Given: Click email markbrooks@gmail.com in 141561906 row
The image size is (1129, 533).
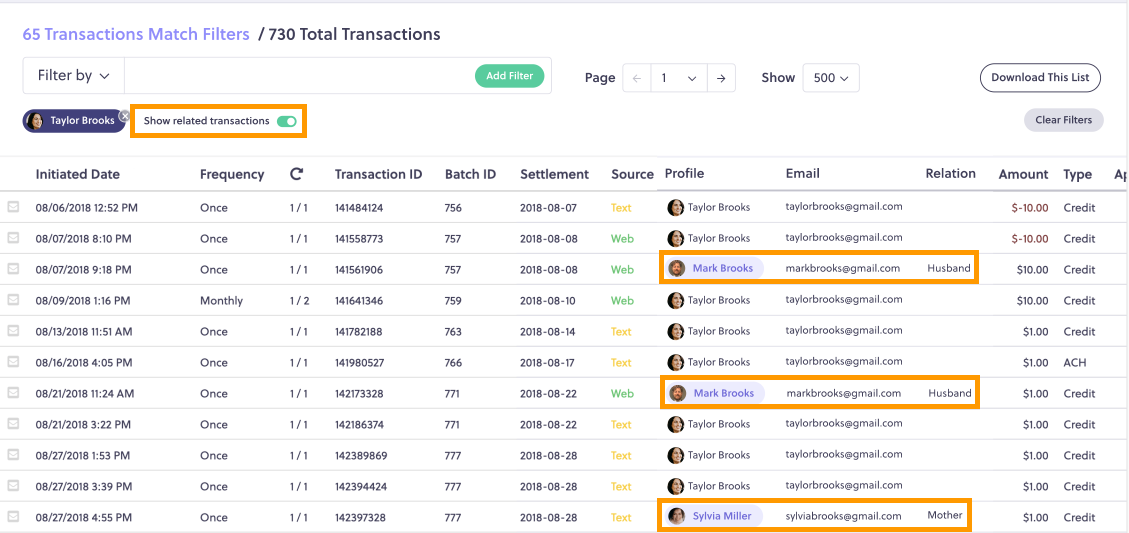Looking at the screenshot, I should click(x=842, y=268).
